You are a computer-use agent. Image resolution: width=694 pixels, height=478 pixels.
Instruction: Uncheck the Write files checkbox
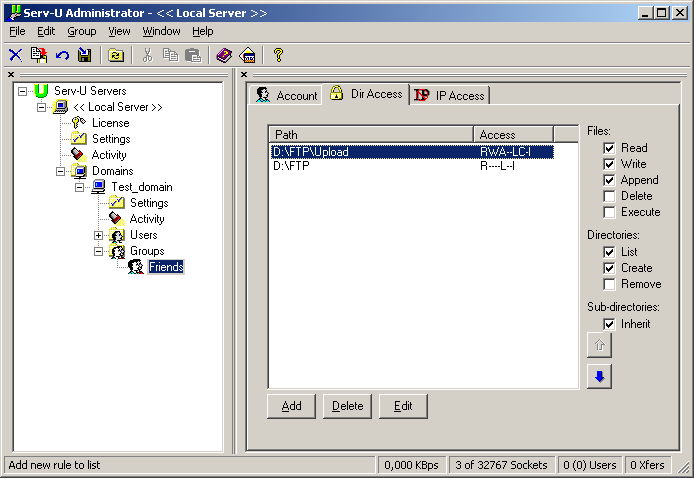click(609, 164)
